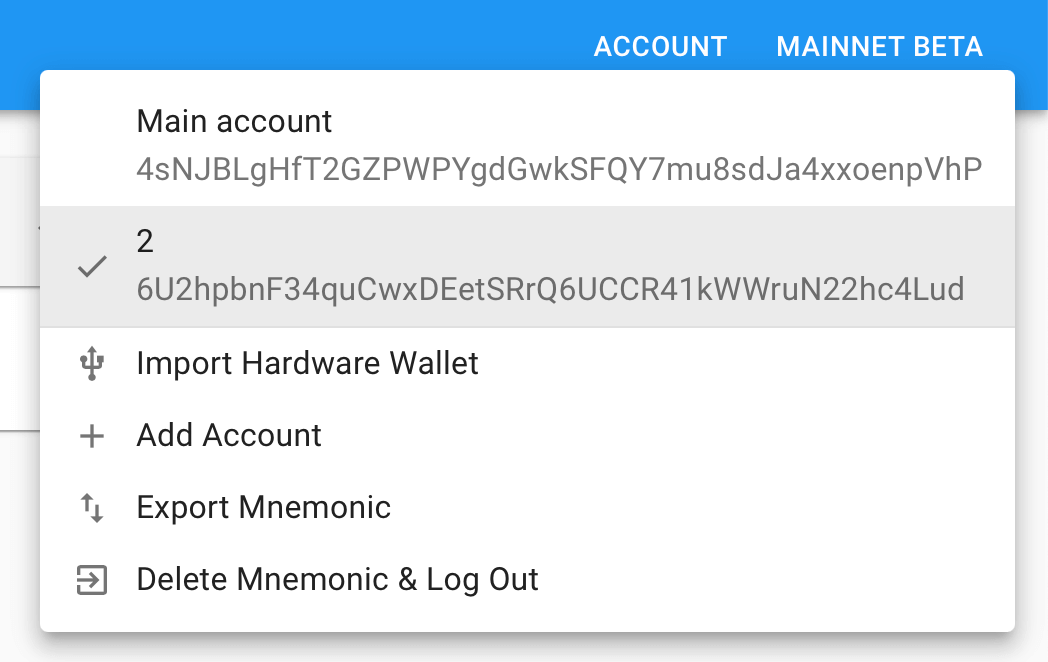The image size is (1048, 662).
Task: Click the up-down arrows icon for Export Mnemonic
Action: point(92,508)
